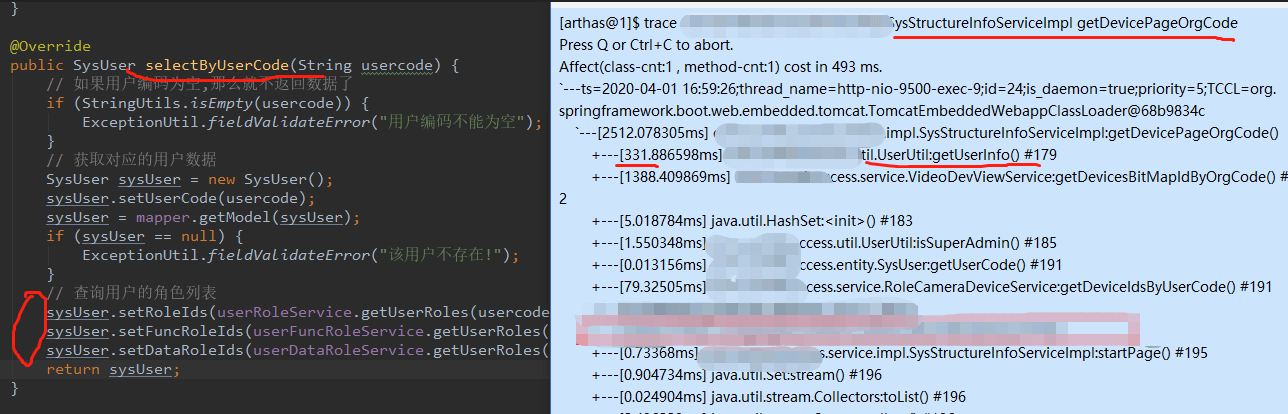1288x414 pixels.
Task: Click the 'java.util.HashSet:<init>() #183' entry
Action: (x=811, y=221)
